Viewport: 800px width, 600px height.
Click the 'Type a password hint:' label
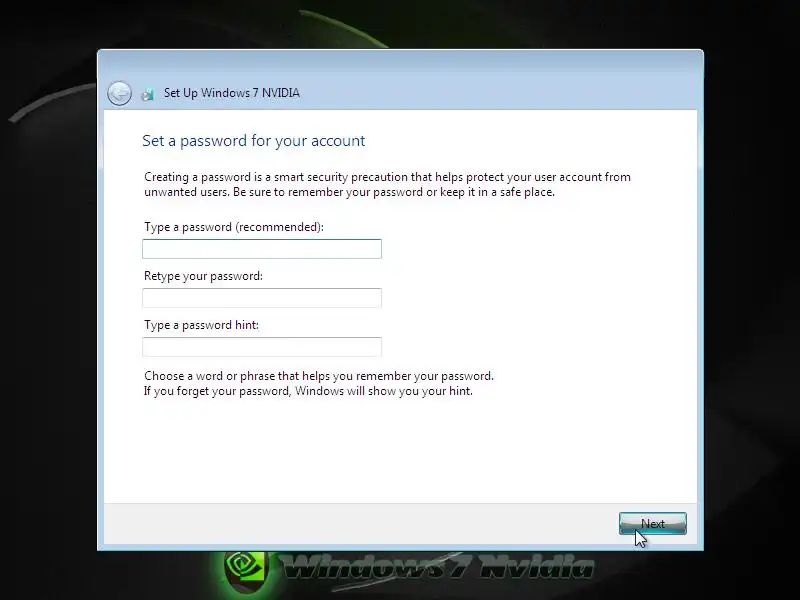(201, 325)
